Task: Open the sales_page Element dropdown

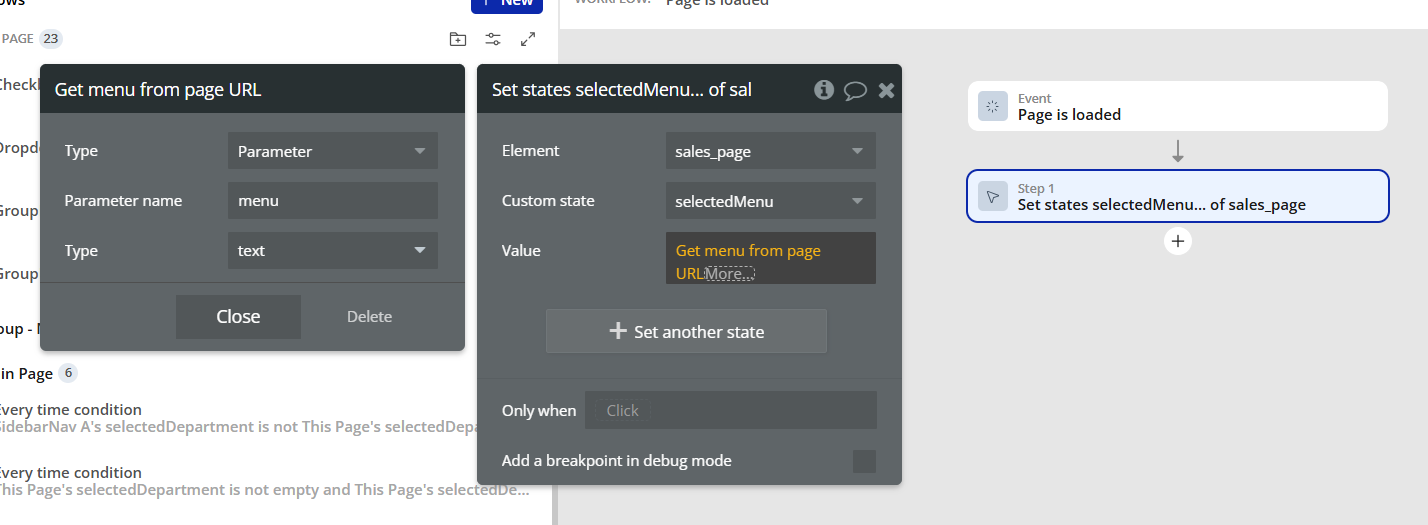Action: (770, 151)
